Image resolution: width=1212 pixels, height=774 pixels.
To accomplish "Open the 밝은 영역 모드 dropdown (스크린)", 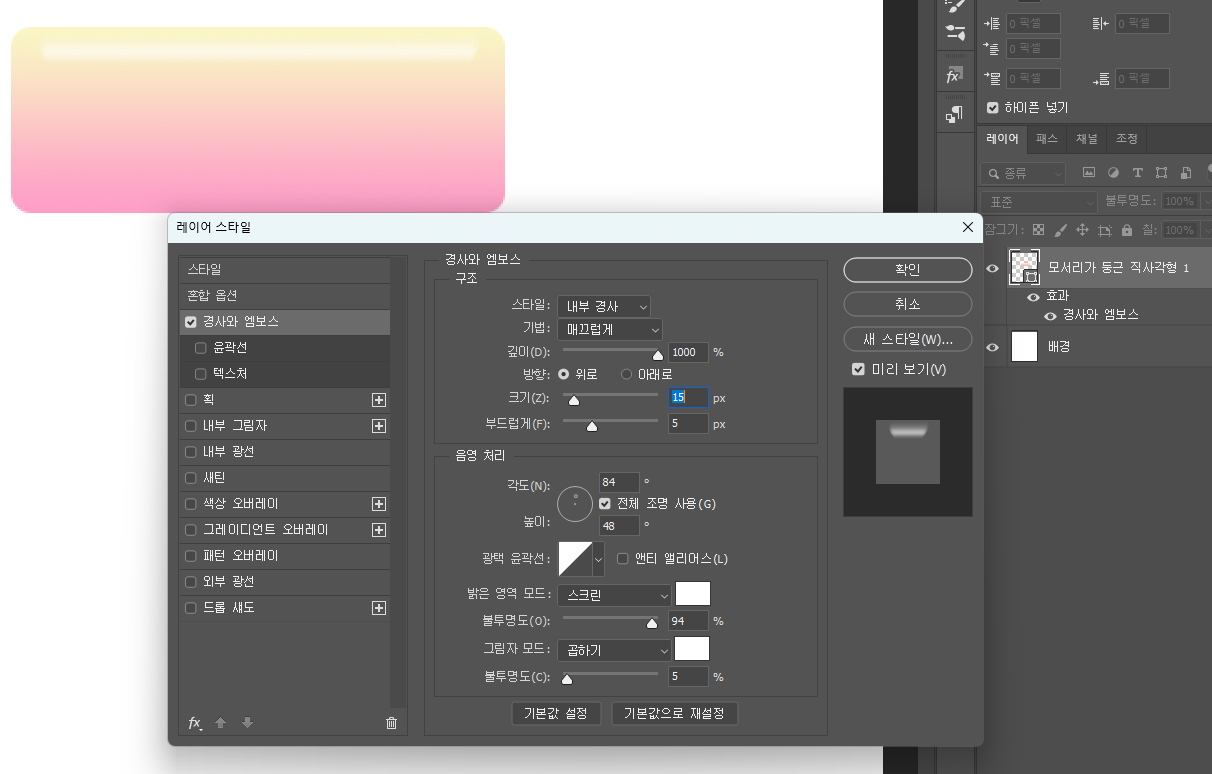I will click(x=615, y=595).
